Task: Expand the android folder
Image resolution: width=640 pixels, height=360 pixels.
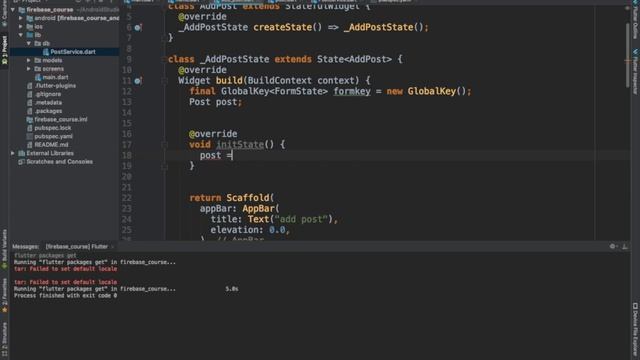Action: [x=21, y=18]
